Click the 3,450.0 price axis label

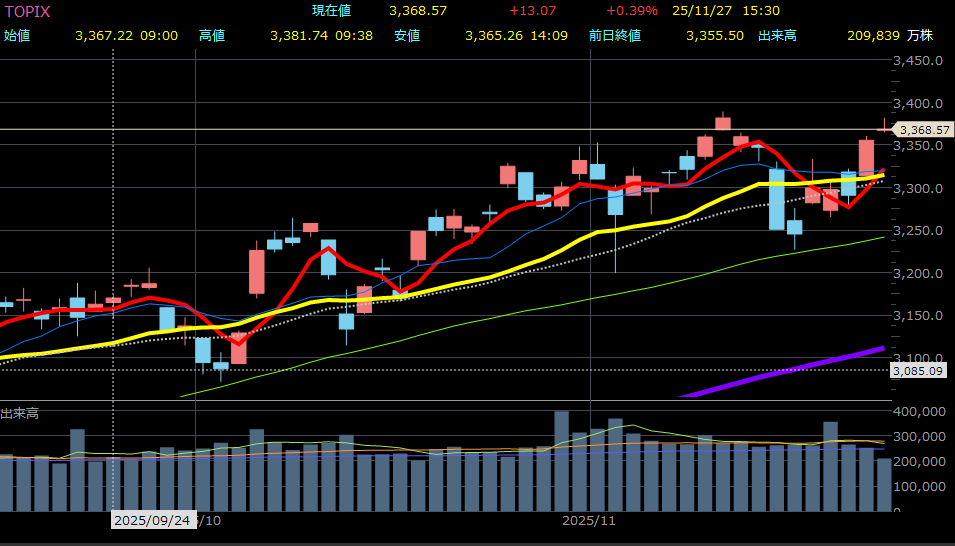[x=918, y=61]
